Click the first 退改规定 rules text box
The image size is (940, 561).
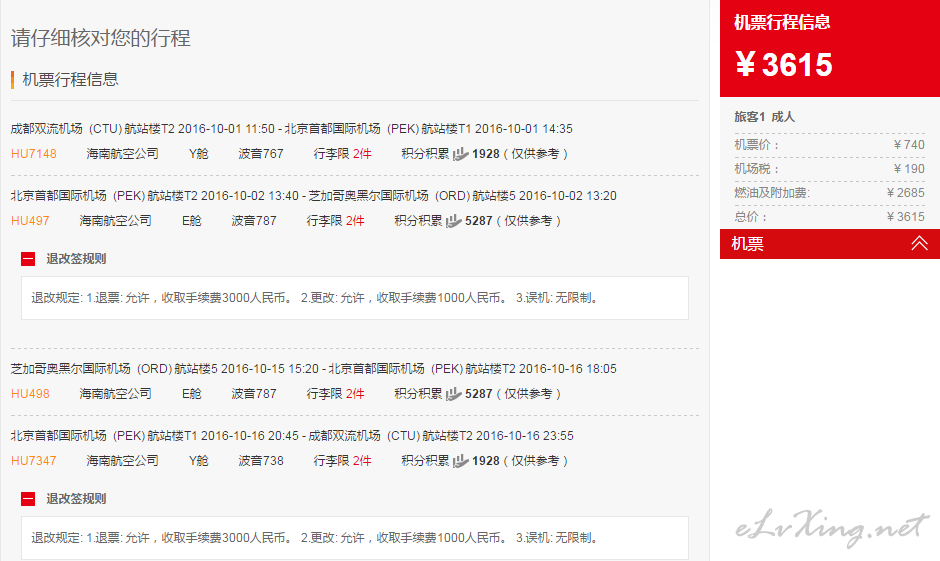355,298
